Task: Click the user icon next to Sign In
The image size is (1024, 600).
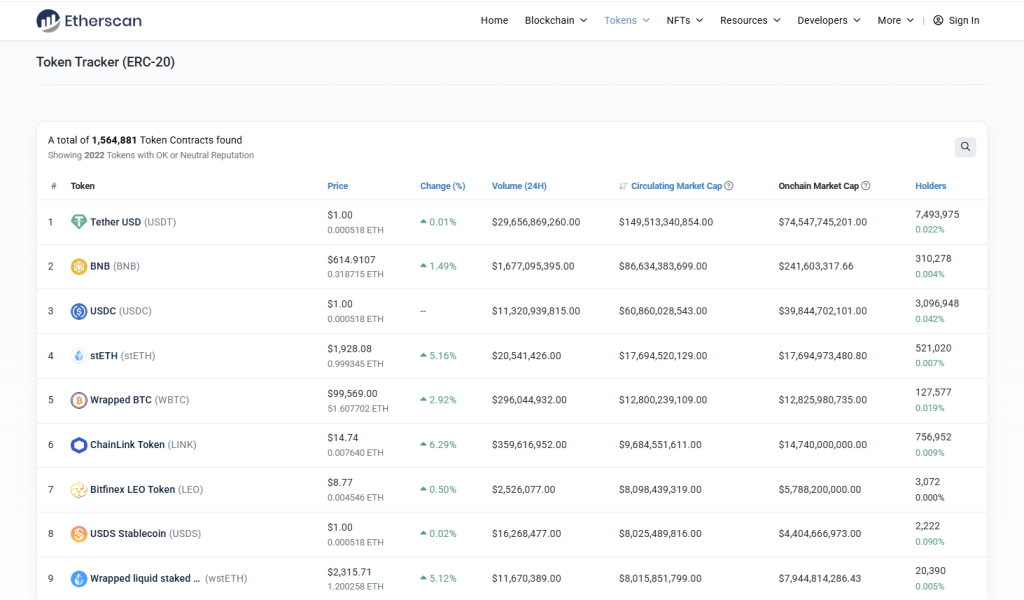Action: click(938, 20)
